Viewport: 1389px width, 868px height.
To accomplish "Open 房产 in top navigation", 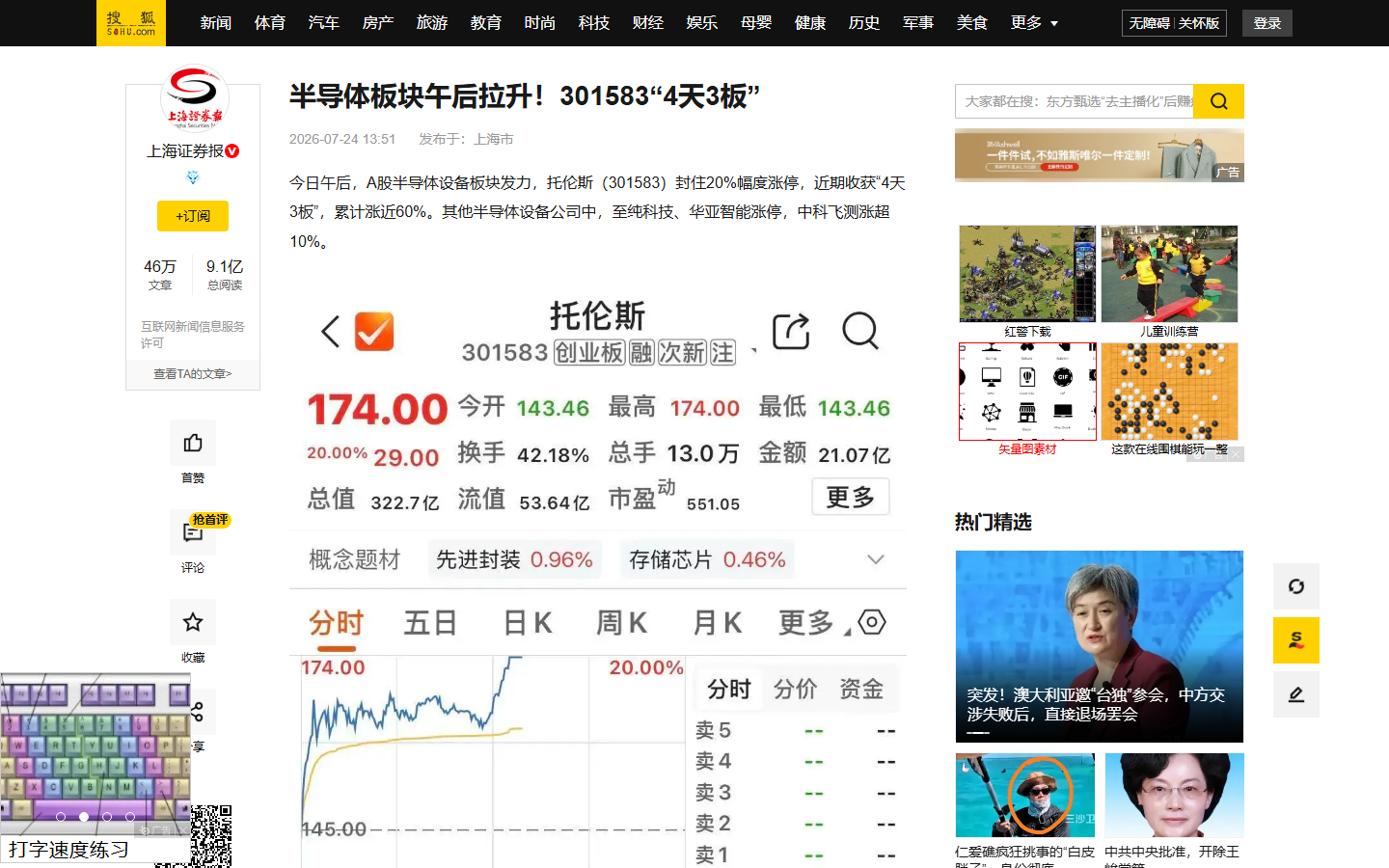I will [x=378, y=23].
